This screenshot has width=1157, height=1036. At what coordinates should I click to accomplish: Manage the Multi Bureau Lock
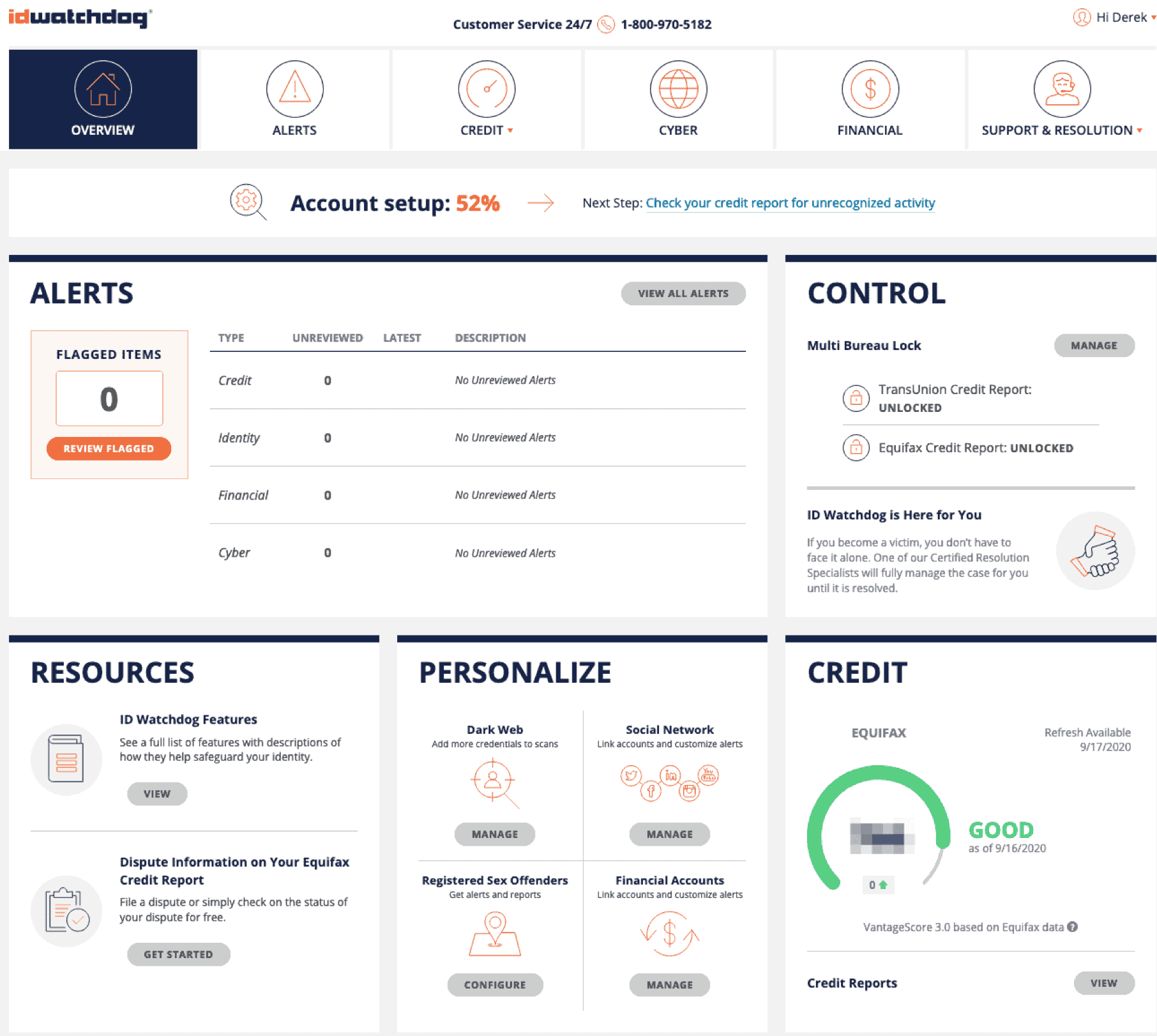click(1094, 346)
